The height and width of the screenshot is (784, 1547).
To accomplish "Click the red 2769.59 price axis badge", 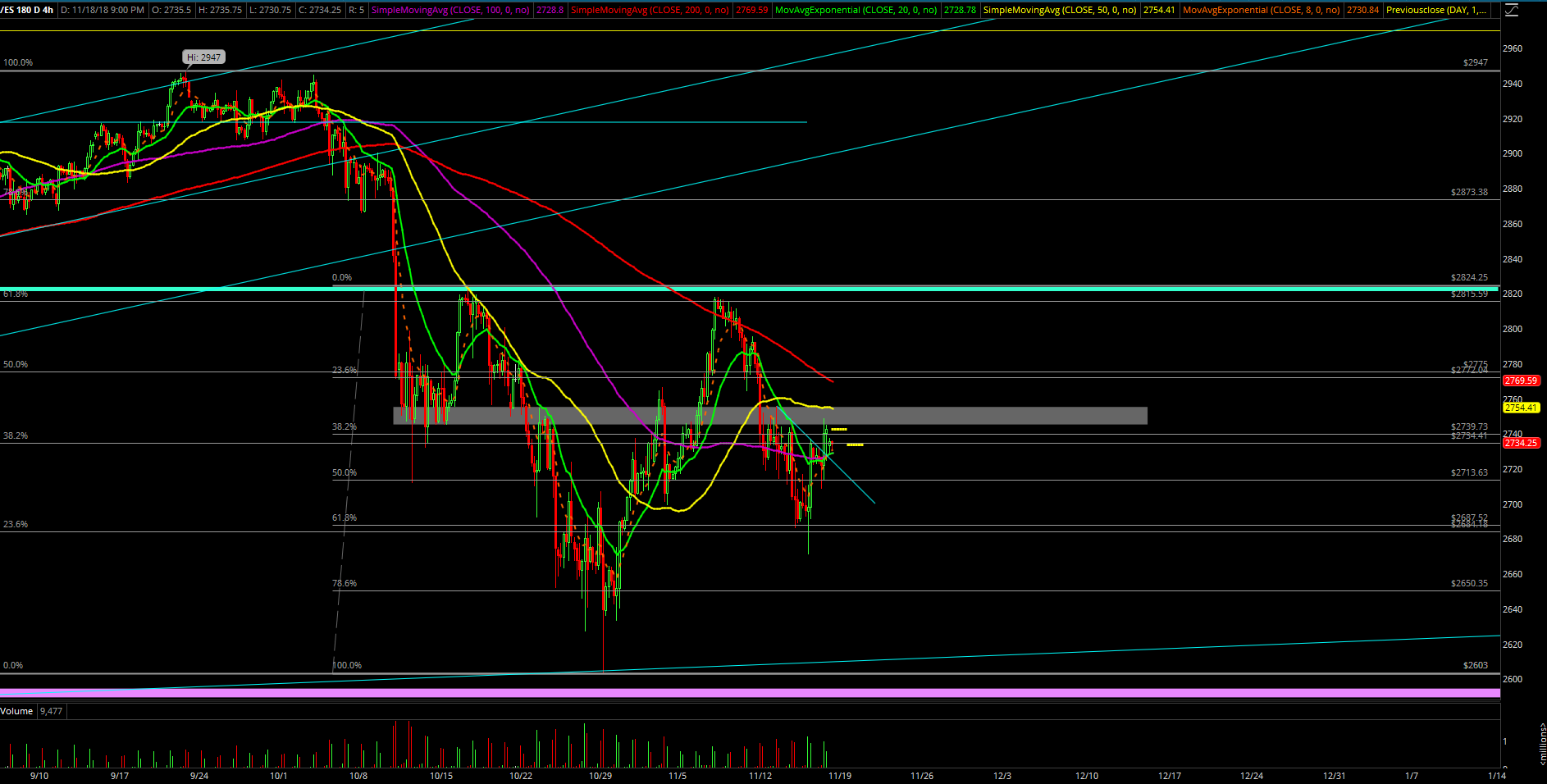I will [1521, 381].
